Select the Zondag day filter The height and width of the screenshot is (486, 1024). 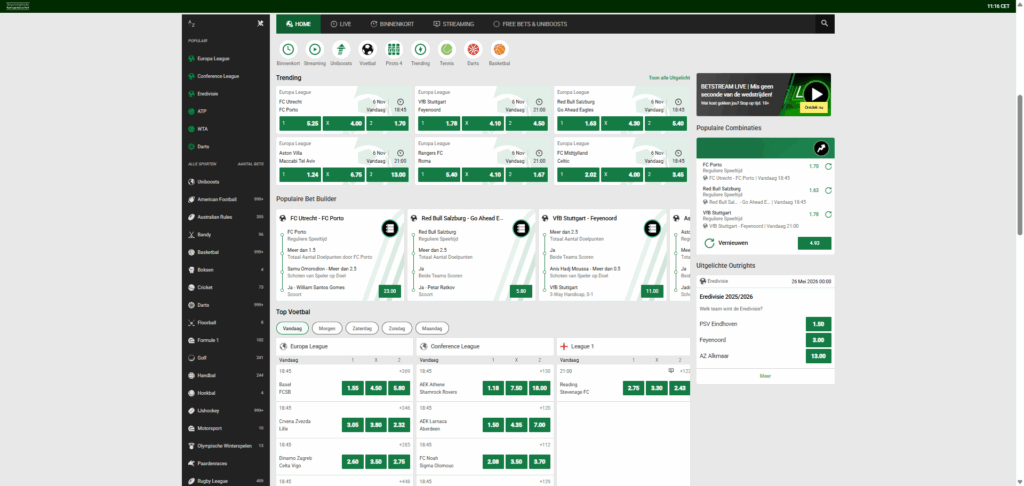(397, 328)
